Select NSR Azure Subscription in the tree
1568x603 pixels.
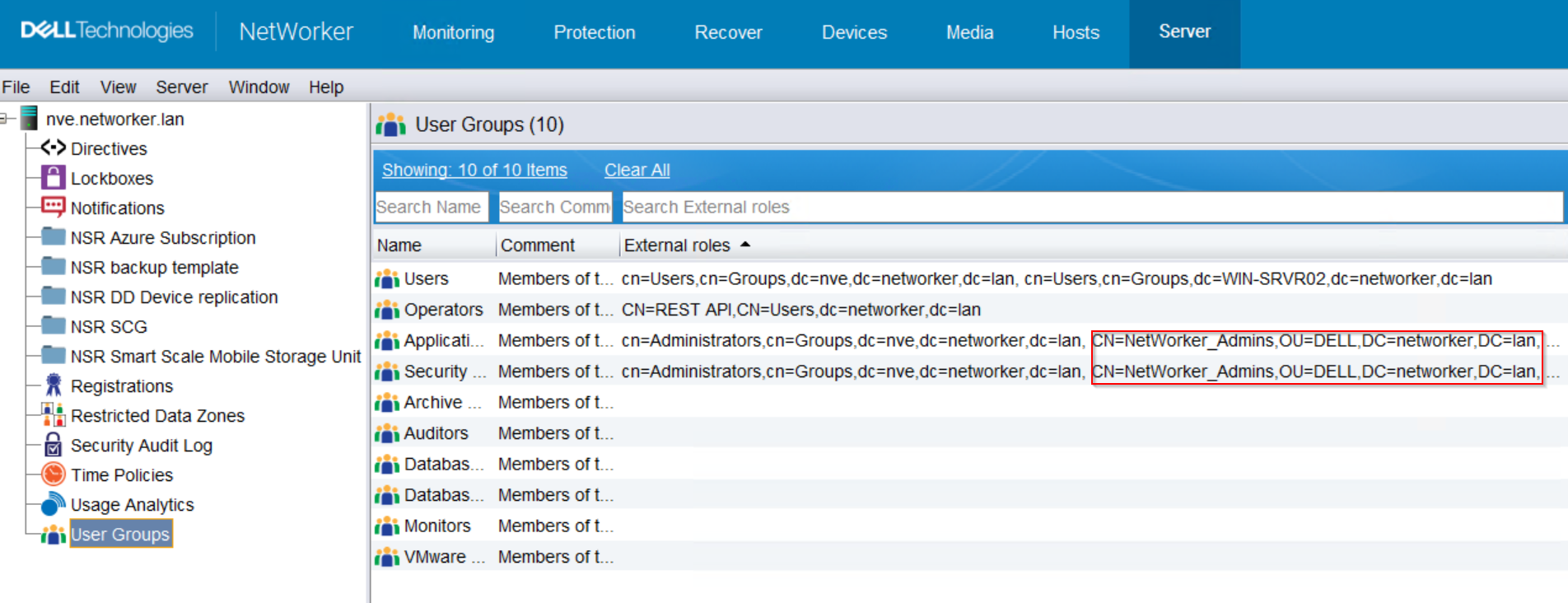162,238
